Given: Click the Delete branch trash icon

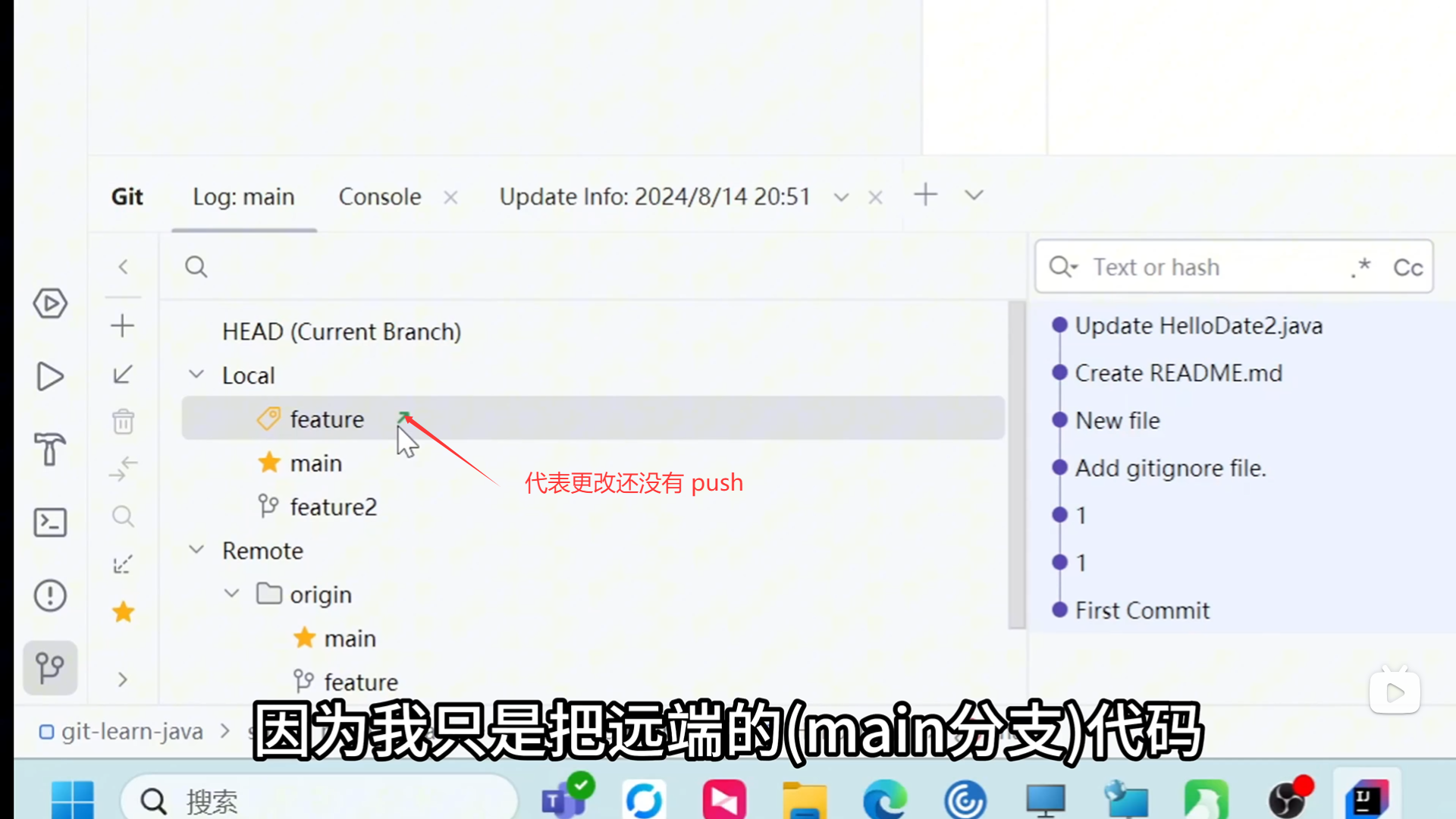Looking at the screenshot, I should (123, 422).
